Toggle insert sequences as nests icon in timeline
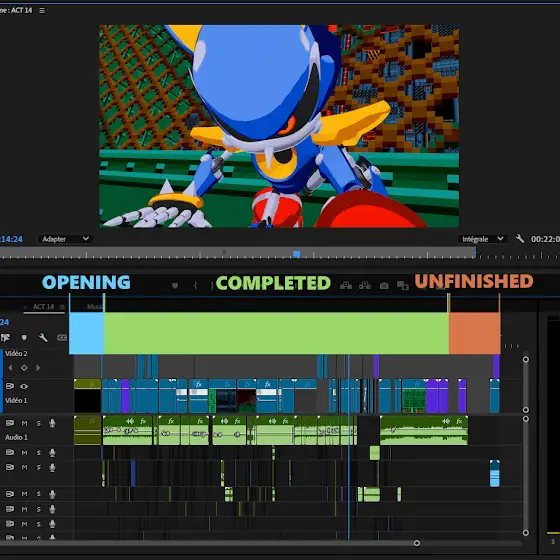The image size is (560, 560). [x=6, y=338]
